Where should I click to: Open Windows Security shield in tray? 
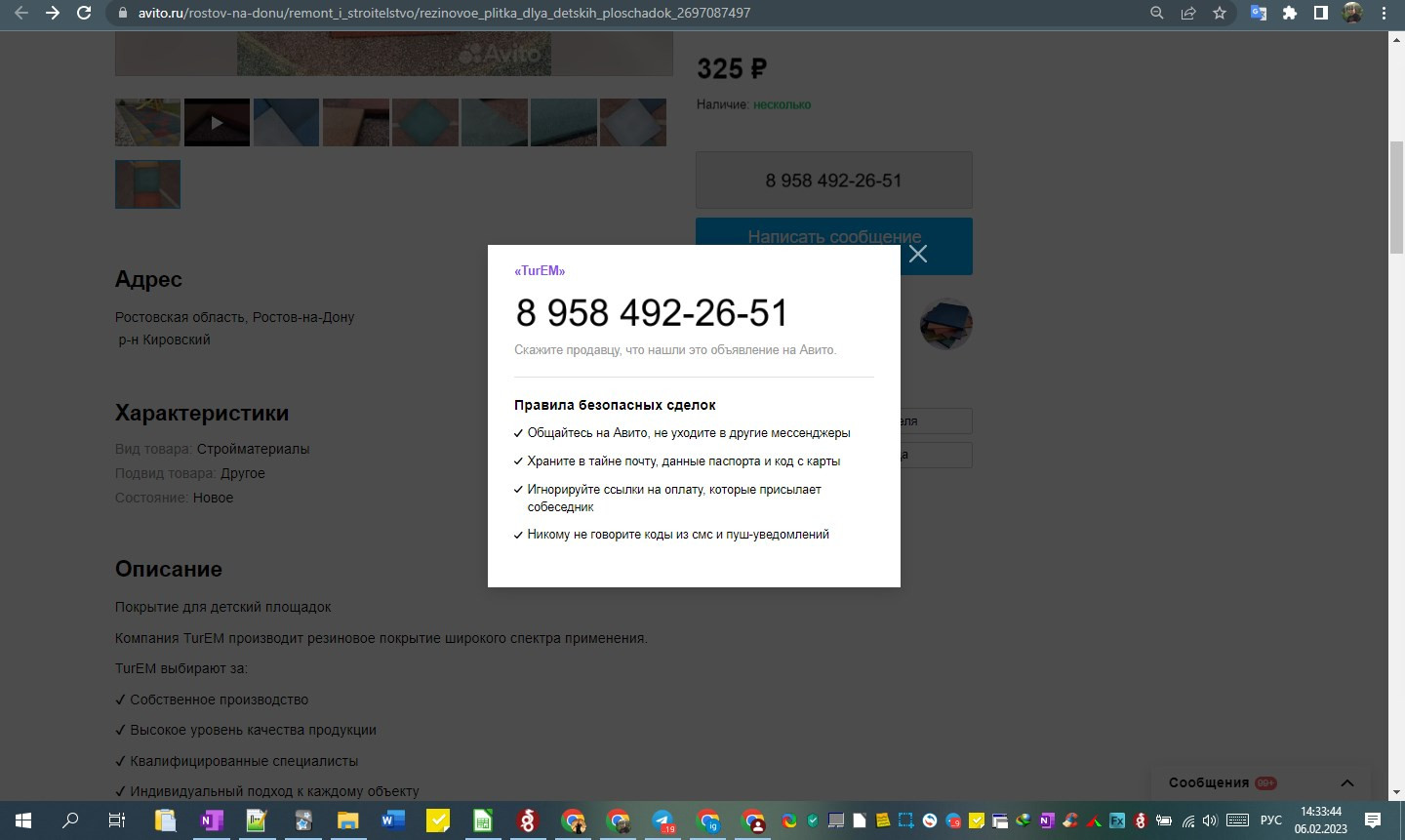(x=813, y=820)
